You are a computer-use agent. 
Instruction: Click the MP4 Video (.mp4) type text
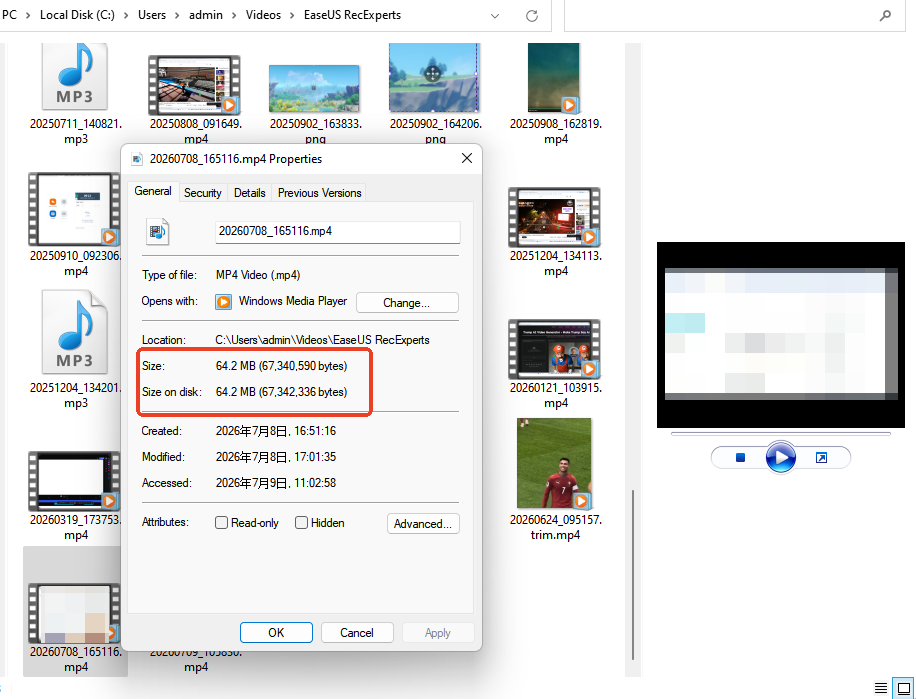tap(258, 275)
